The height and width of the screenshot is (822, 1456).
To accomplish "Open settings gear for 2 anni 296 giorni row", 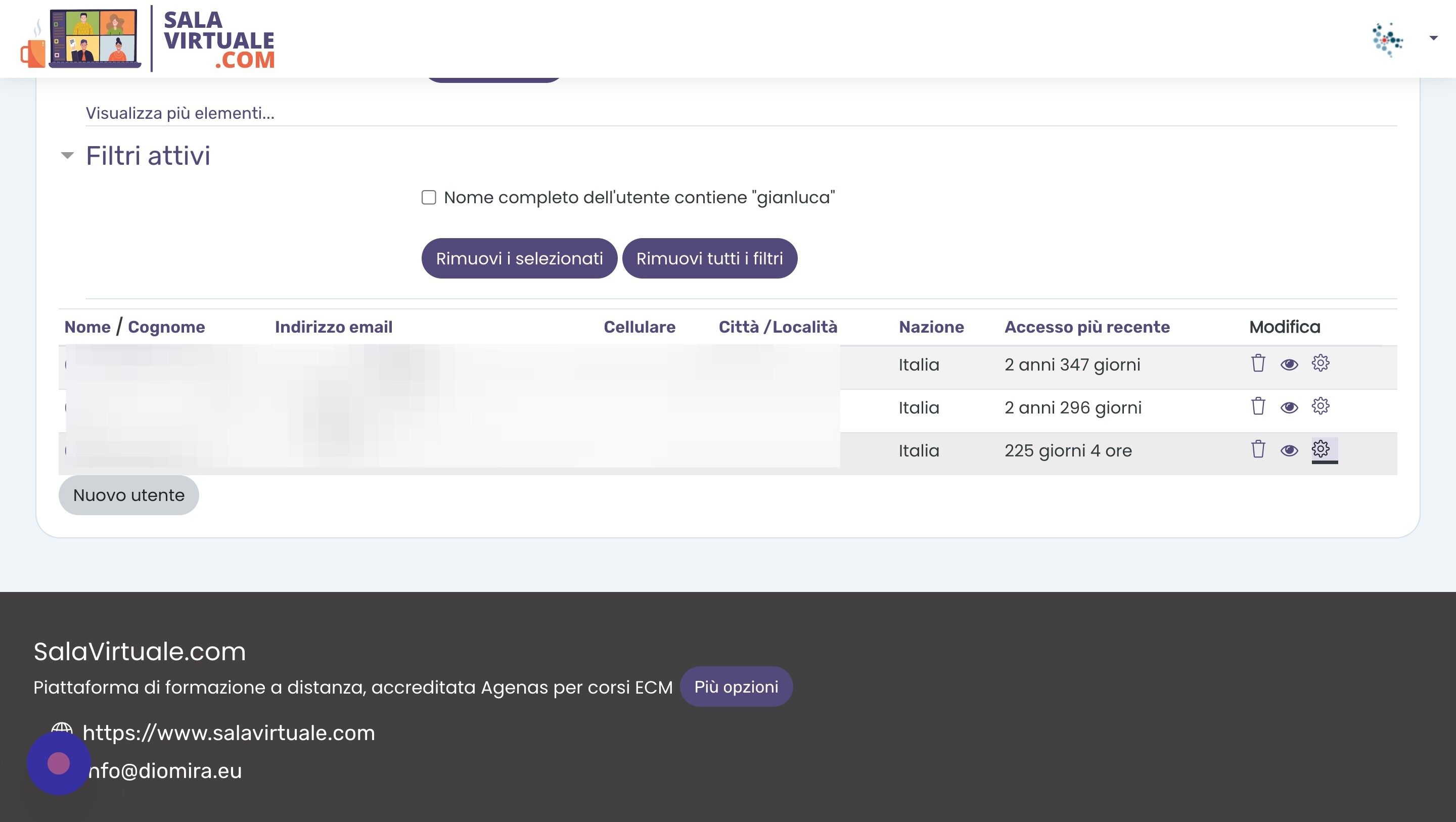I will click(1321, 406).
